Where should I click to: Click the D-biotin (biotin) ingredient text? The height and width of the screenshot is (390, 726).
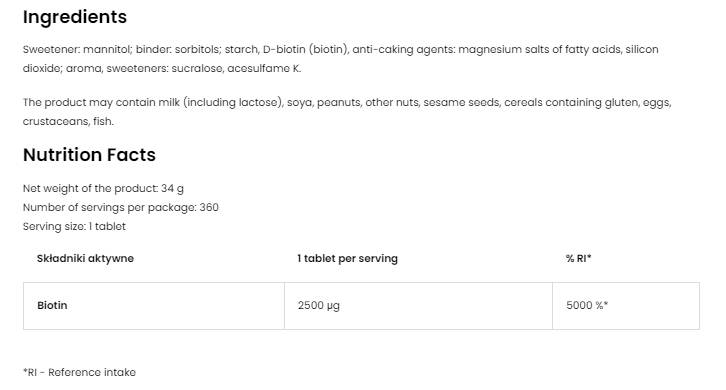coord(306,49)
